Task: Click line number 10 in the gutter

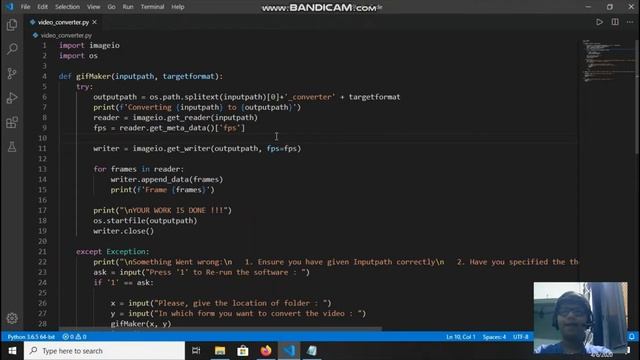Action: [42, 138]
